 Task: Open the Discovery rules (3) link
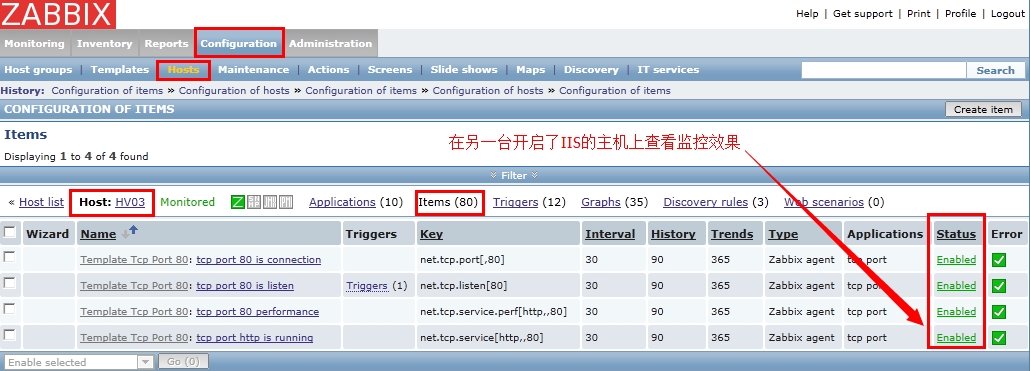click(x=705, y=202)
